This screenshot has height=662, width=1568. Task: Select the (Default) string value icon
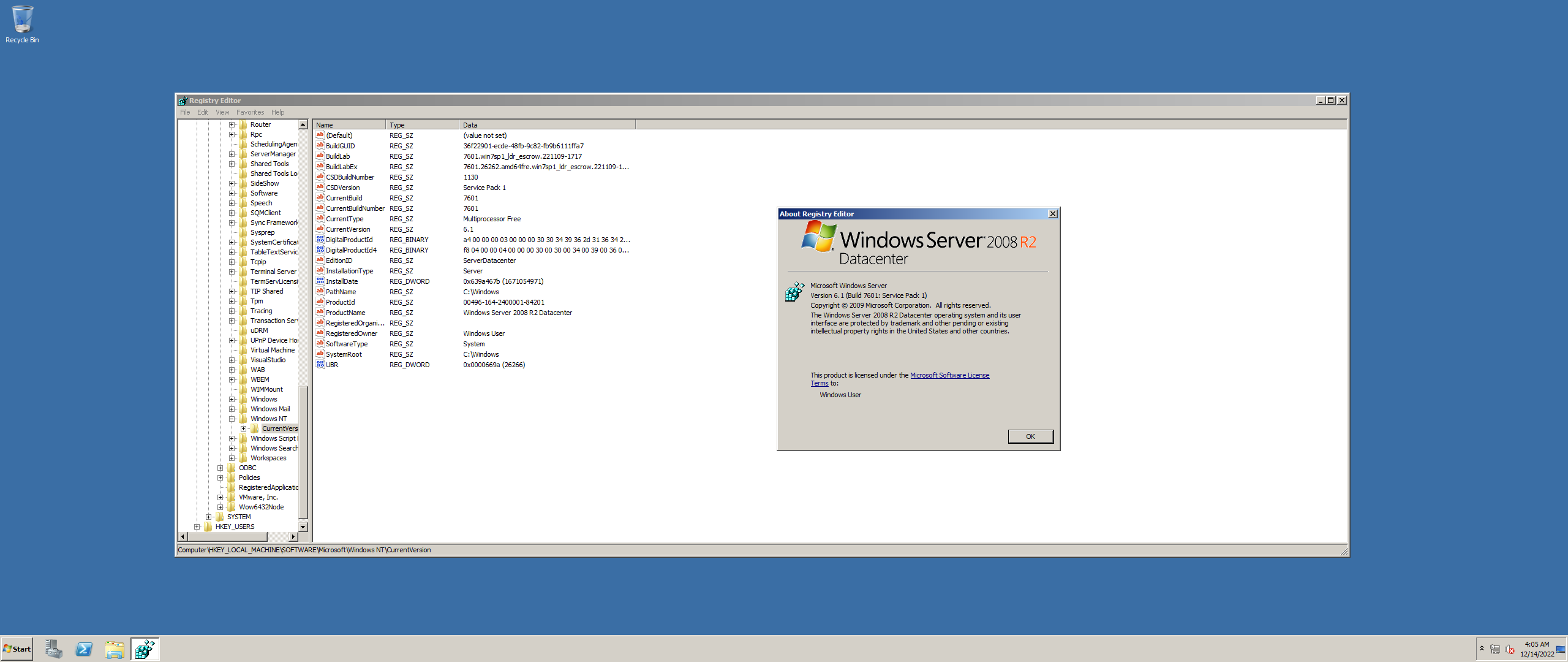tap(320, 135)
